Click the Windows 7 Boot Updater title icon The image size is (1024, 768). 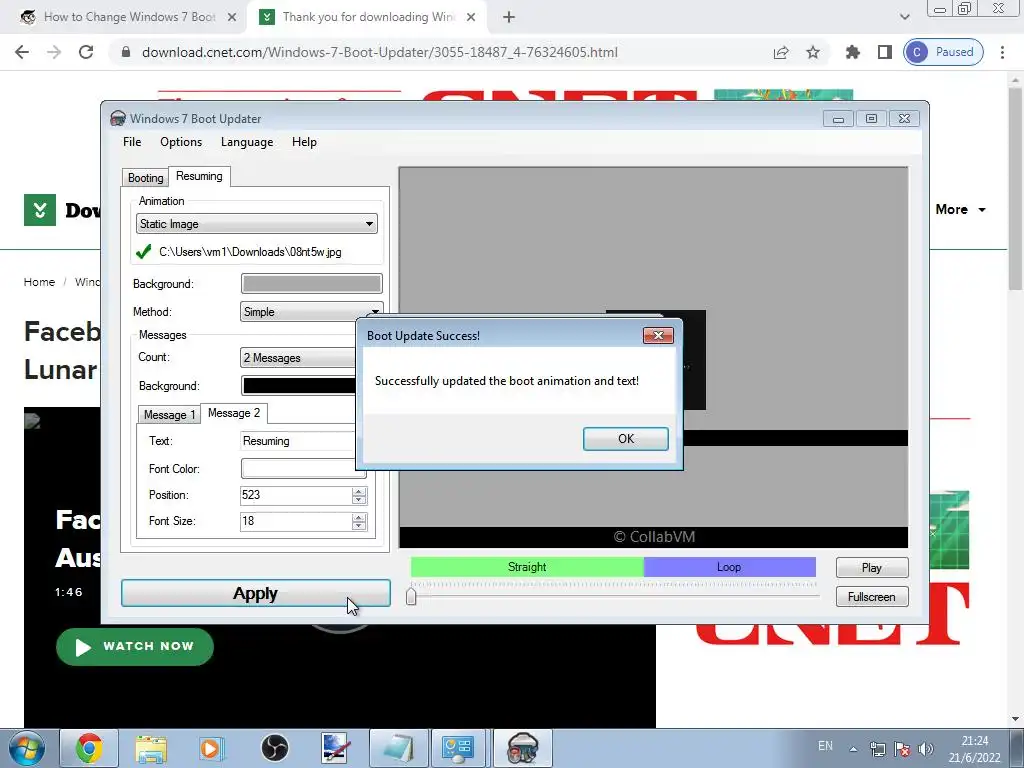(x=118, y=118)
